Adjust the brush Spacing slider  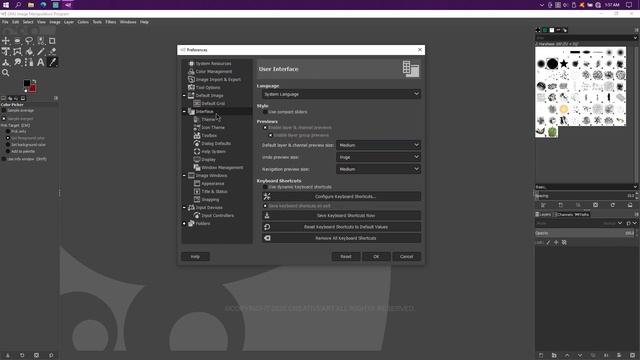coord(584,196)
